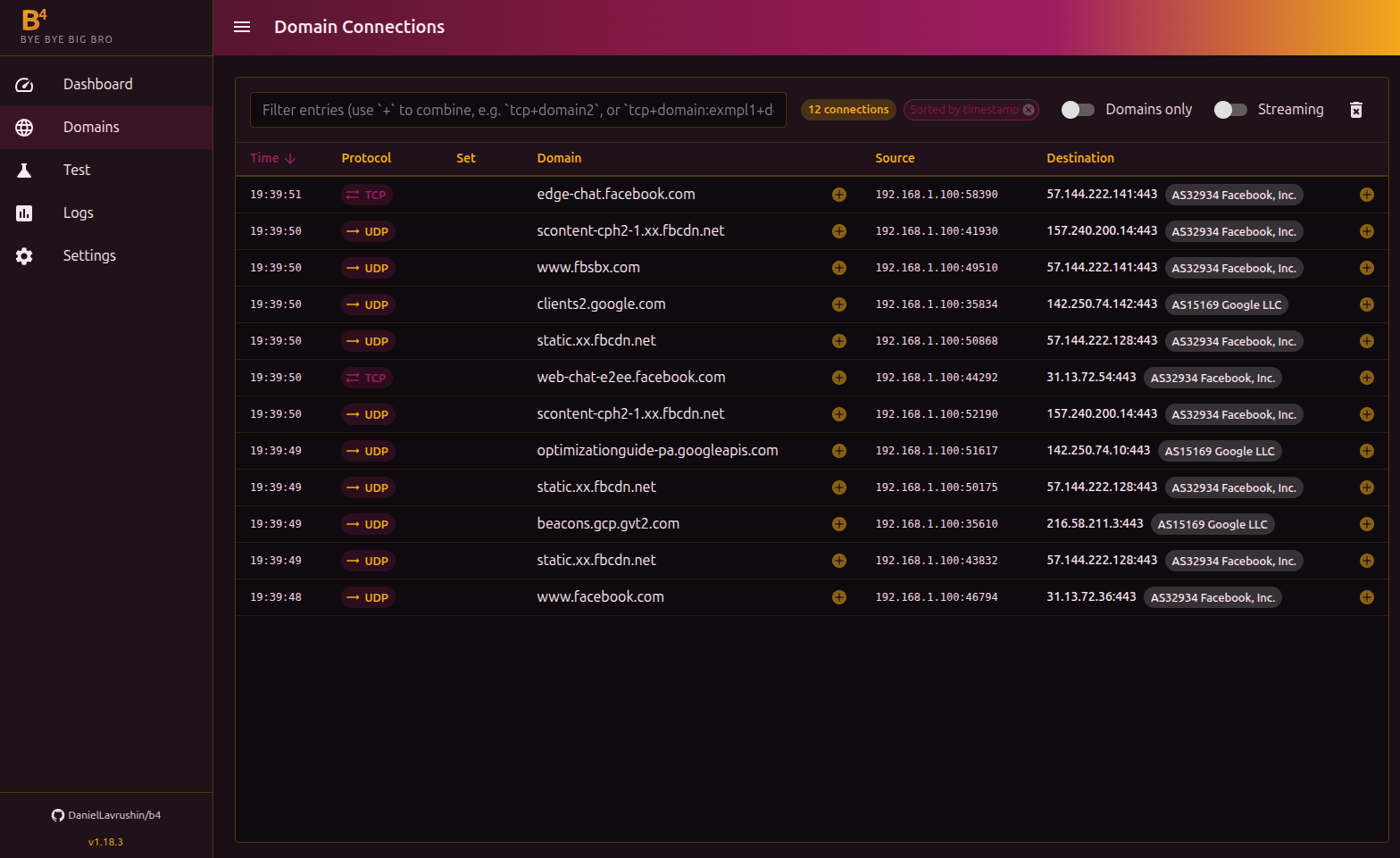Click plus icon beside 31.13.72.54:443 destination
This screenshot has height=858, width=1400.
point(1366,378)
